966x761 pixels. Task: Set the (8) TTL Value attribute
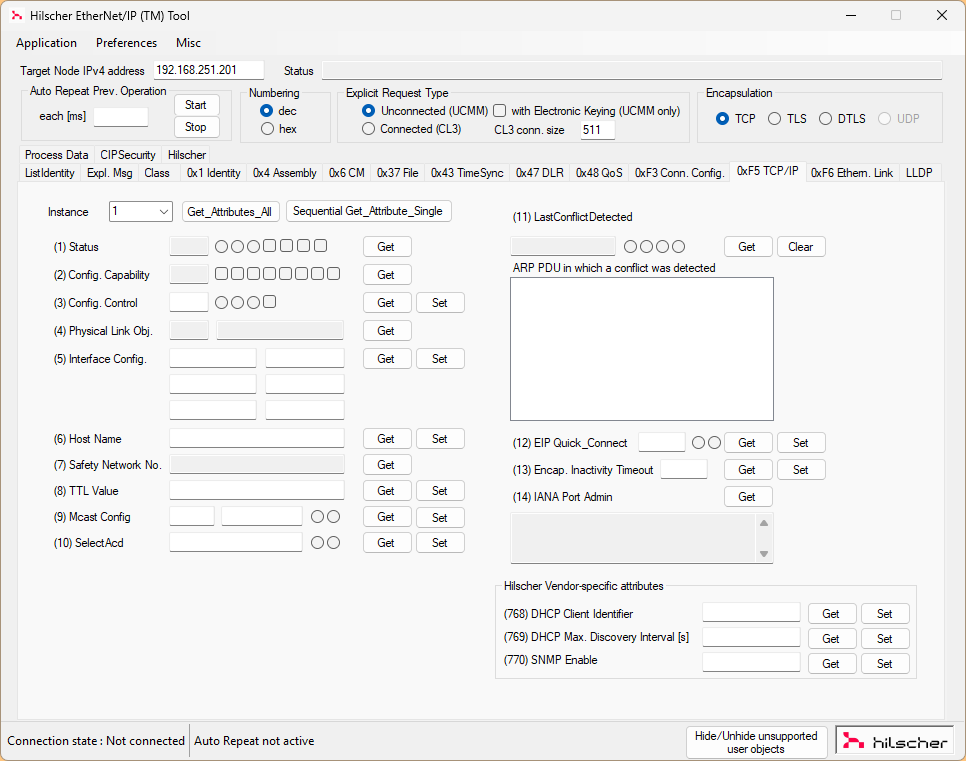[x=440, y=490]
